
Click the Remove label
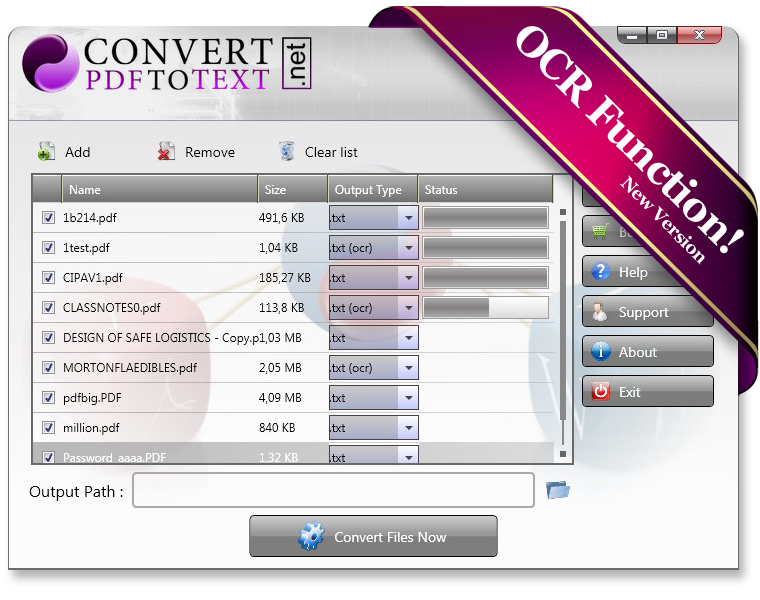210,152
